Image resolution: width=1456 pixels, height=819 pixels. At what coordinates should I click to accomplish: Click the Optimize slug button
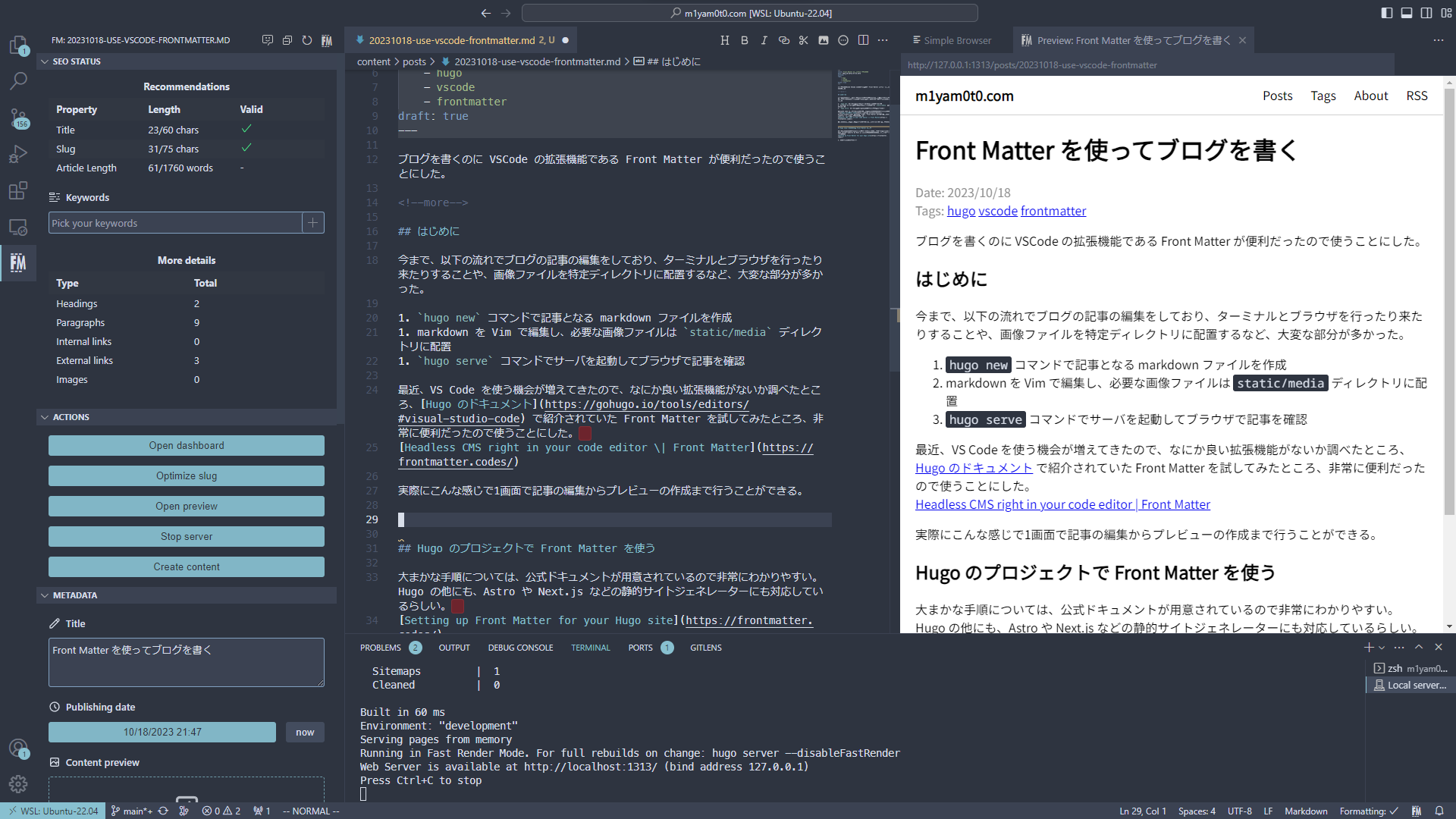186,475
